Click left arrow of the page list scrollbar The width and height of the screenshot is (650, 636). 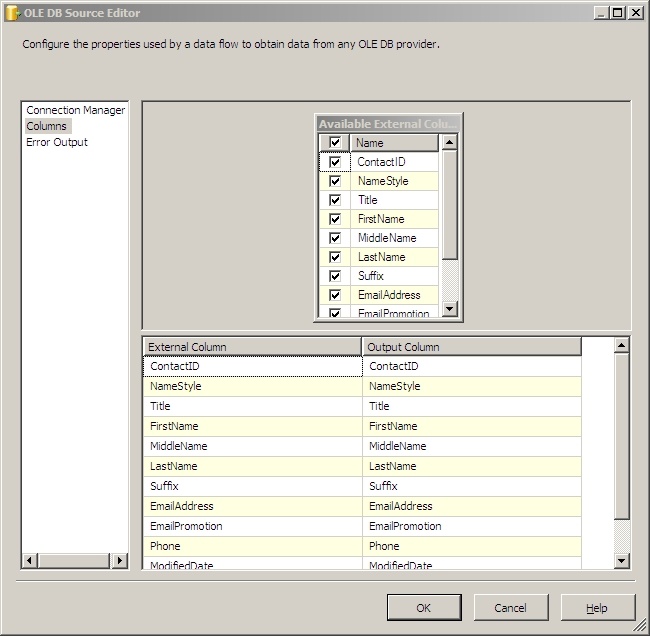(x=29, y=561)
